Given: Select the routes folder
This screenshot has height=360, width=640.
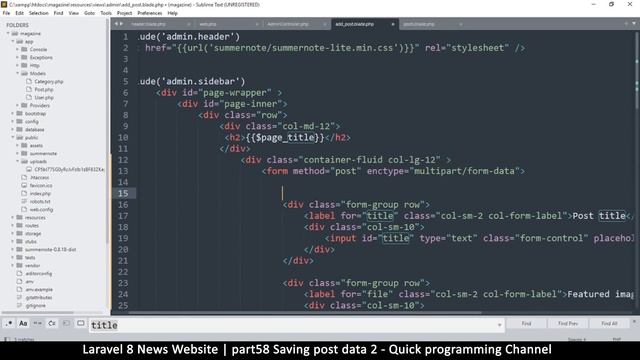Looking at the screenshot, I should coord(32,225).
